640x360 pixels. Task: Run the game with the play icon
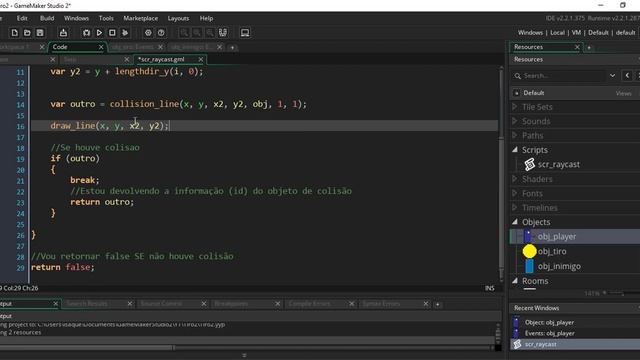[99, 33]
